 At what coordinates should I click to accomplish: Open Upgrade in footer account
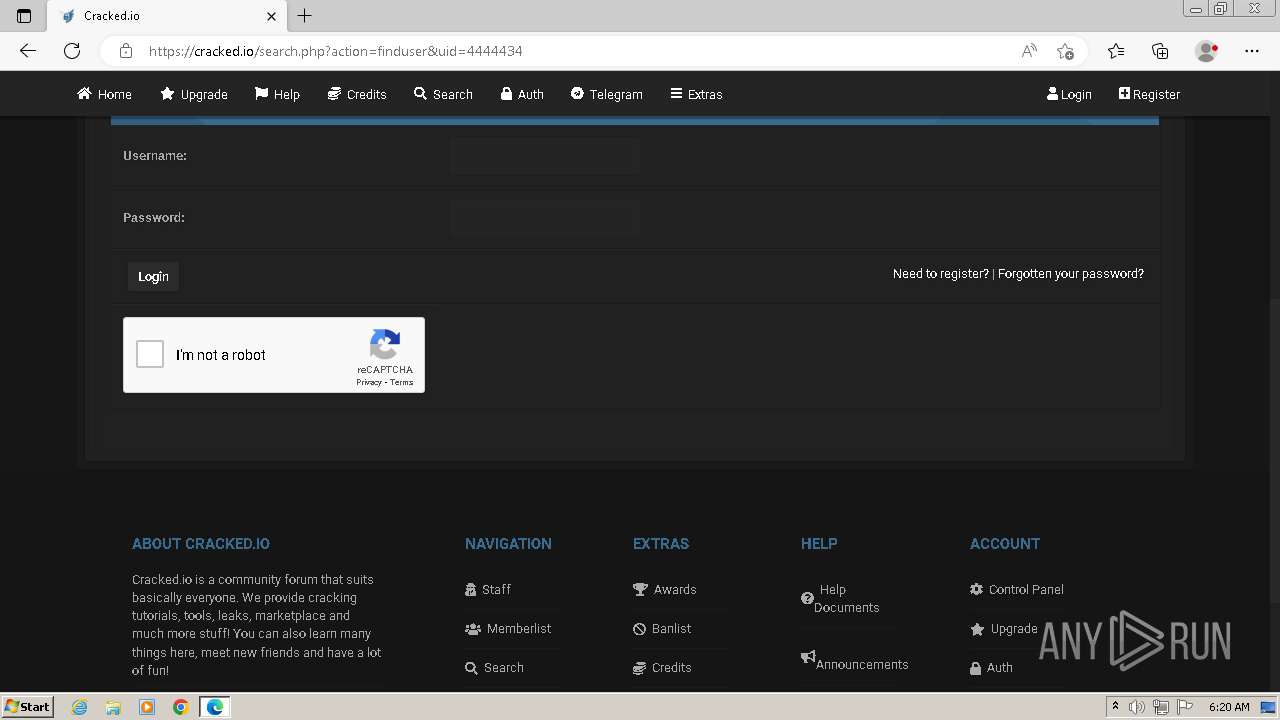(x=1004, y=628)
